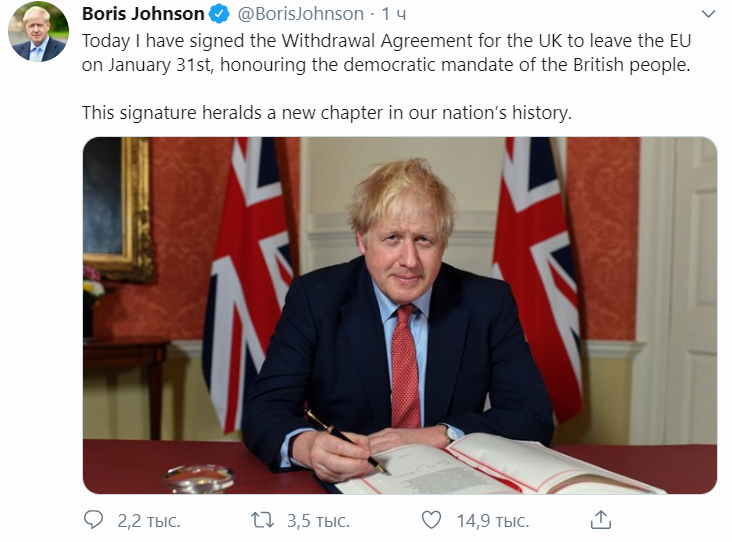Expand the tweet options chevron menu
This screenshot has height=542, width=732.
coord(708,14)
